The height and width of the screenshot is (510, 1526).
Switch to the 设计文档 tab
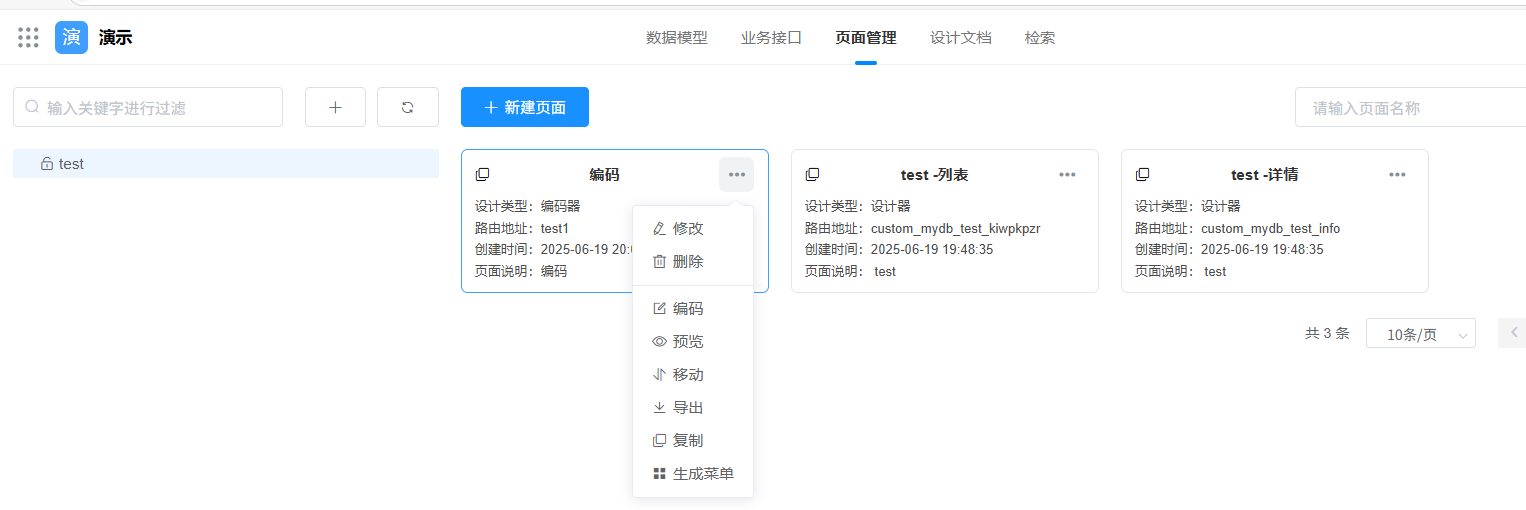click(961, 38)
